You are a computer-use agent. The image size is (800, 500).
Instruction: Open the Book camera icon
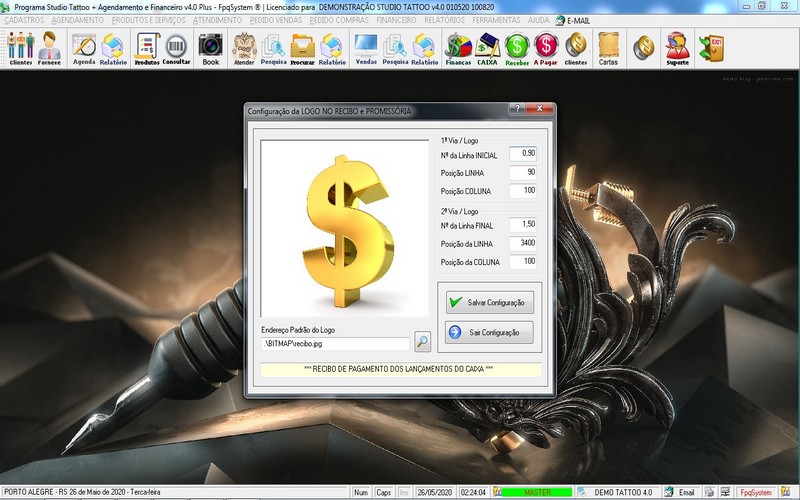click(x=211, y=48)
